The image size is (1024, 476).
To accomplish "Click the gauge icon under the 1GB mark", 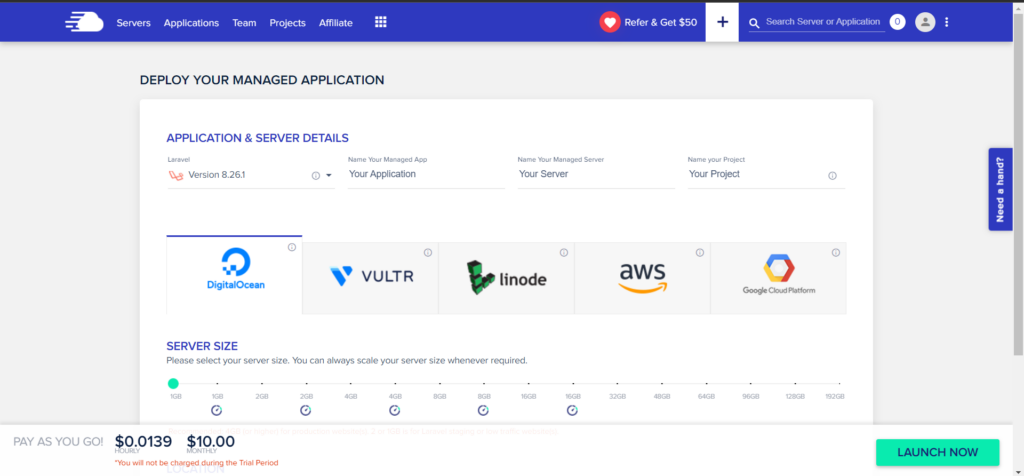I will pyautogui.click(x=217, y=410).
